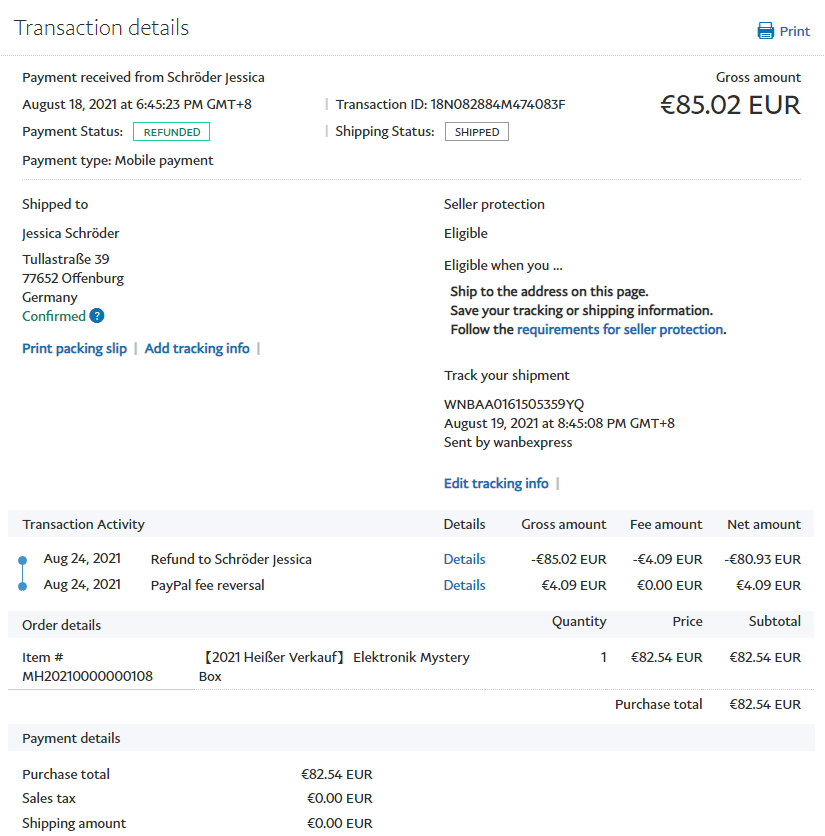Click the Transaction details page heading
Image resolution: width=825 pixels, height=836 pixels.
101,27
